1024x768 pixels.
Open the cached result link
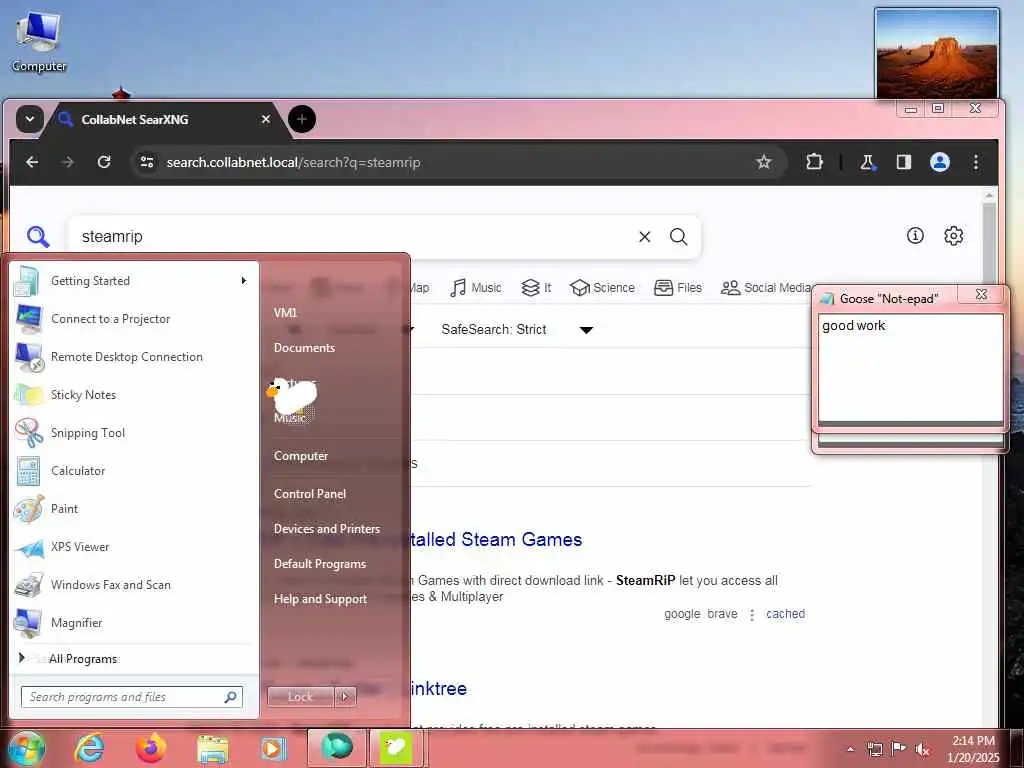pos(785,614)
